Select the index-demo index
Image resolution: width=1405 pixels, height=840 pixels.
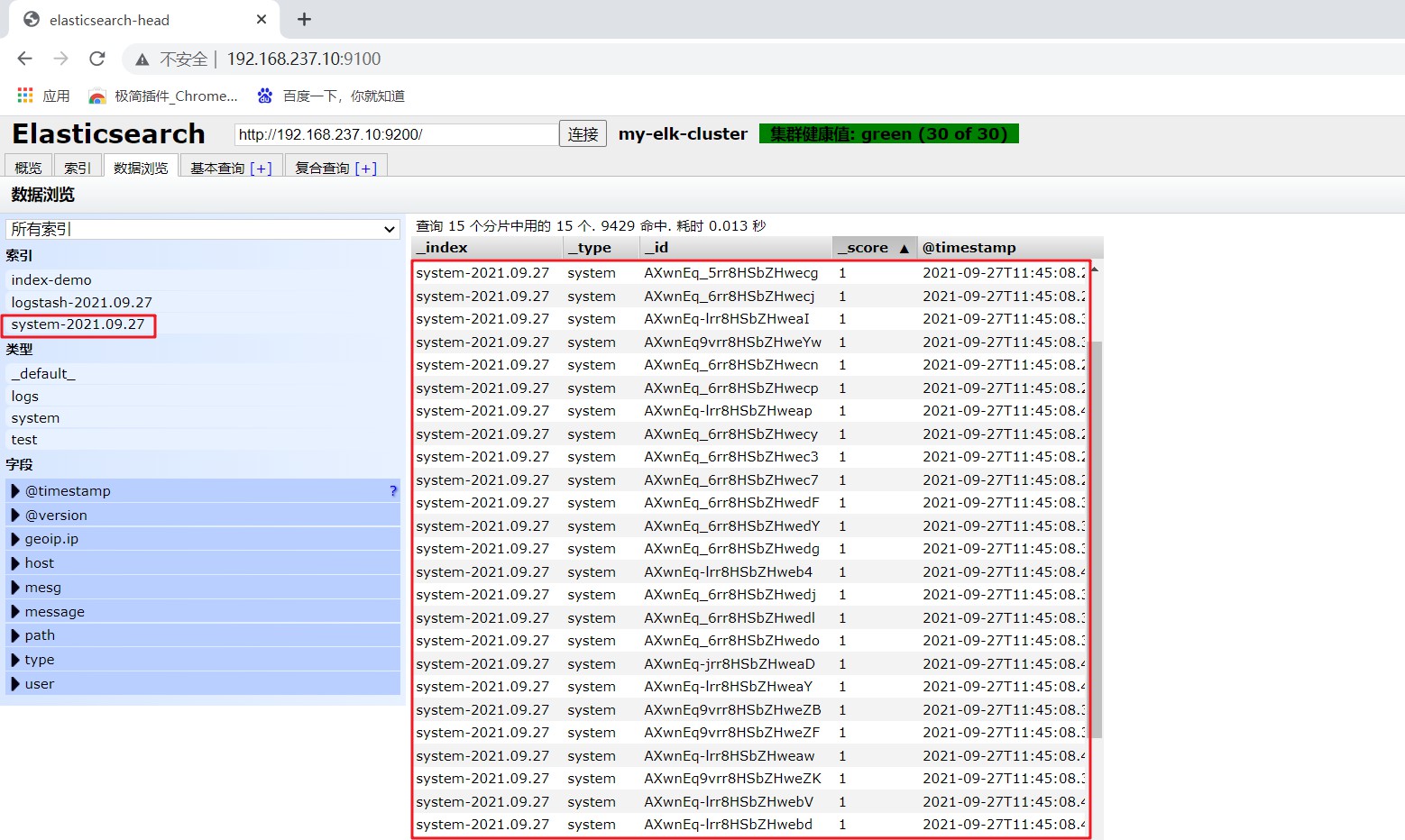(51, 280)
